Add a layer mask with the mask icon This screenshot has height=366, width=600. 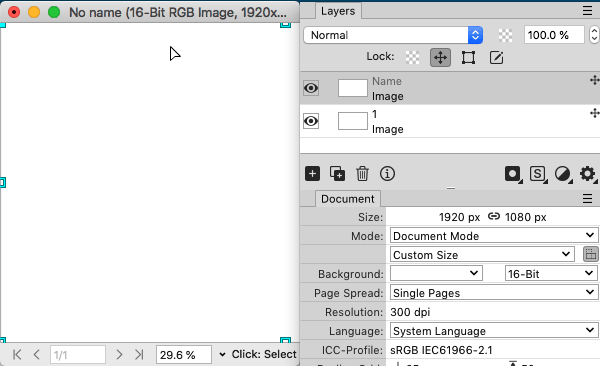click(513, 174)
